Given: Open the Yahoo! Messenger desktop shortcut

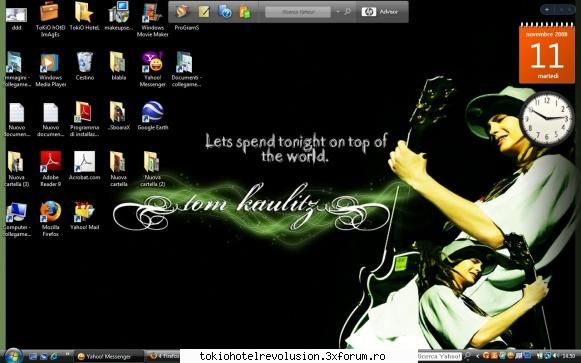Looking at the screenshot, I should coord(152,69).
